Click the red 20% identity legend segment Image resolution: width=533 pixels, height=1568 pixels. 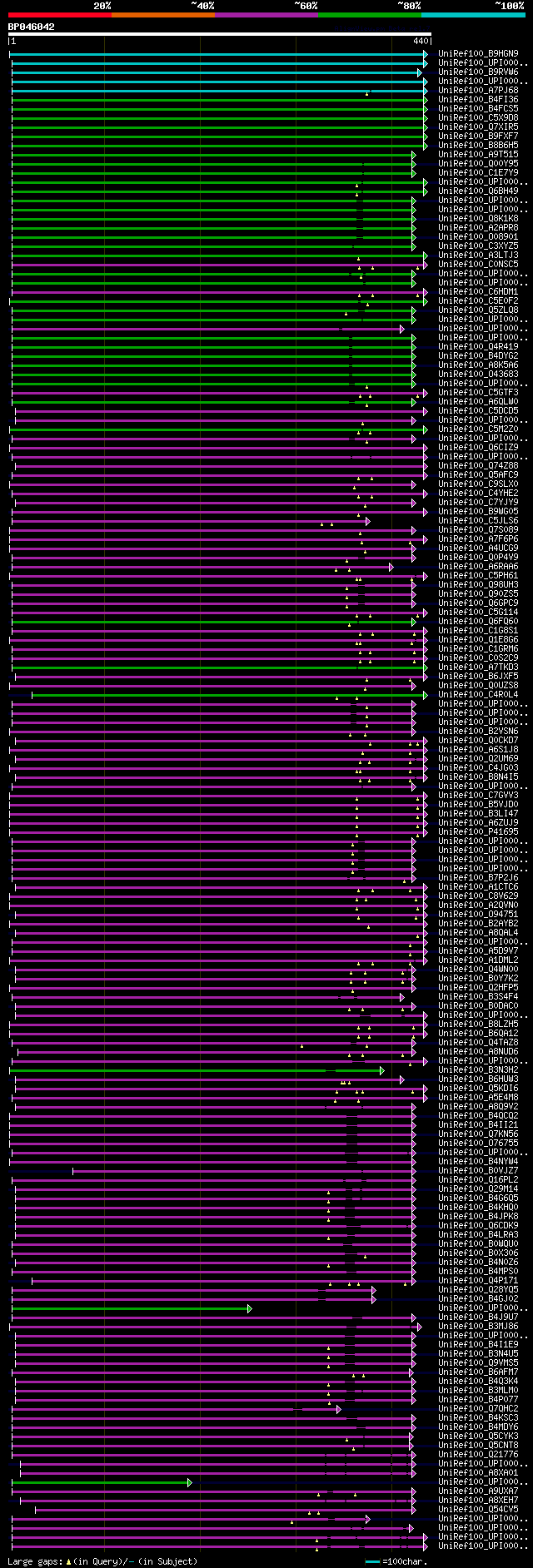click(59, 15)
